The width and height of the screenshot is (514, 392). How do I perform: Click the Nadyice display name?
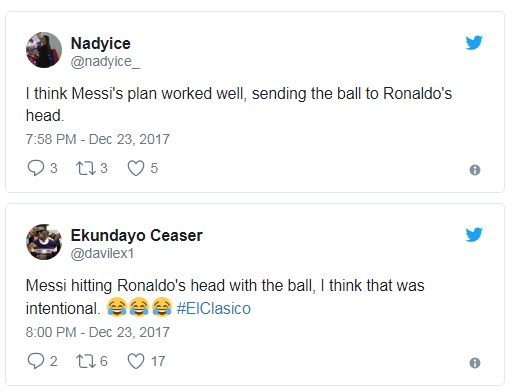coord(101,44)
